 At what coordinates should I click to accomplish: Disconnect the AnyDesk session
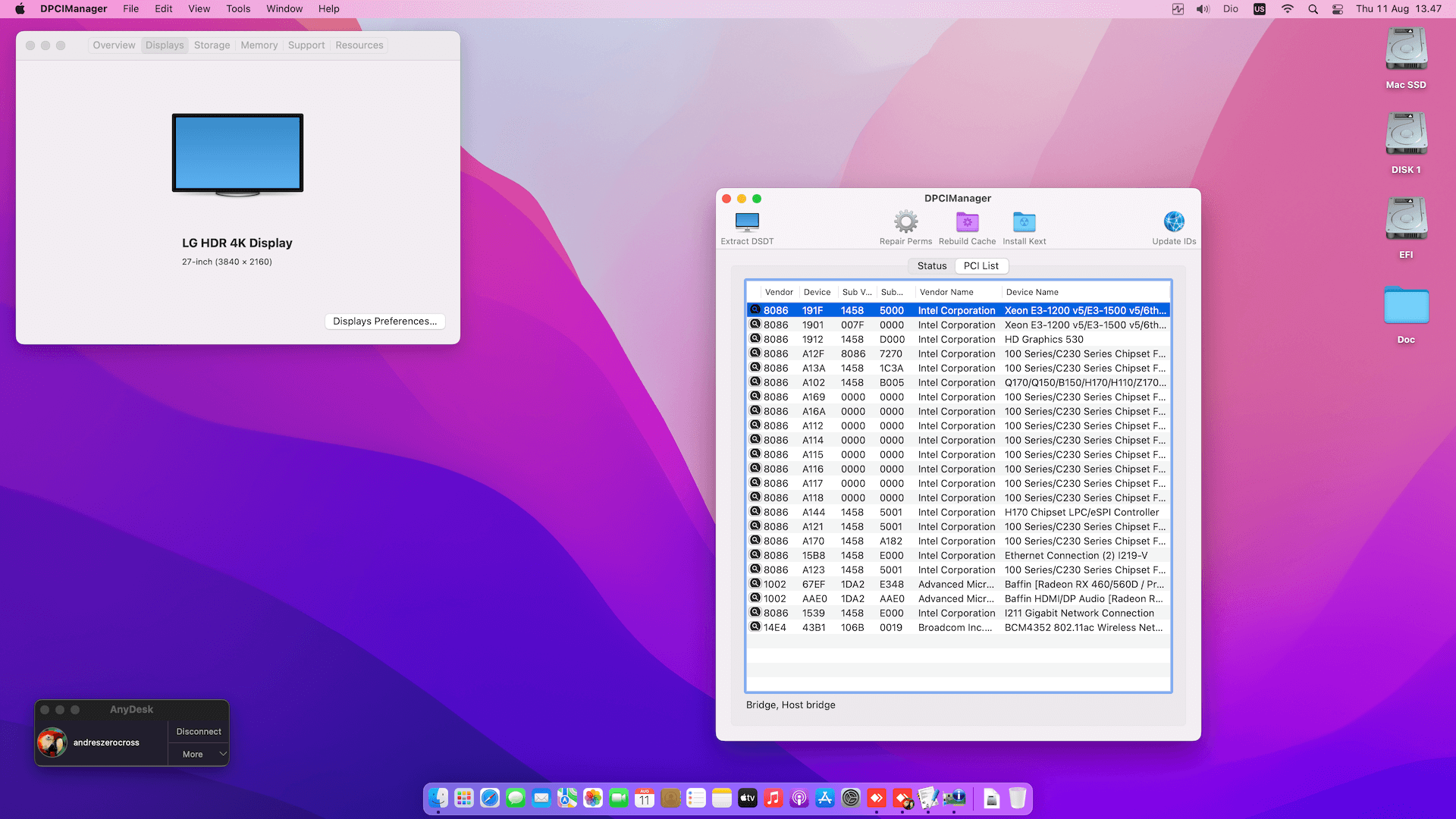[x=199, y=732]
